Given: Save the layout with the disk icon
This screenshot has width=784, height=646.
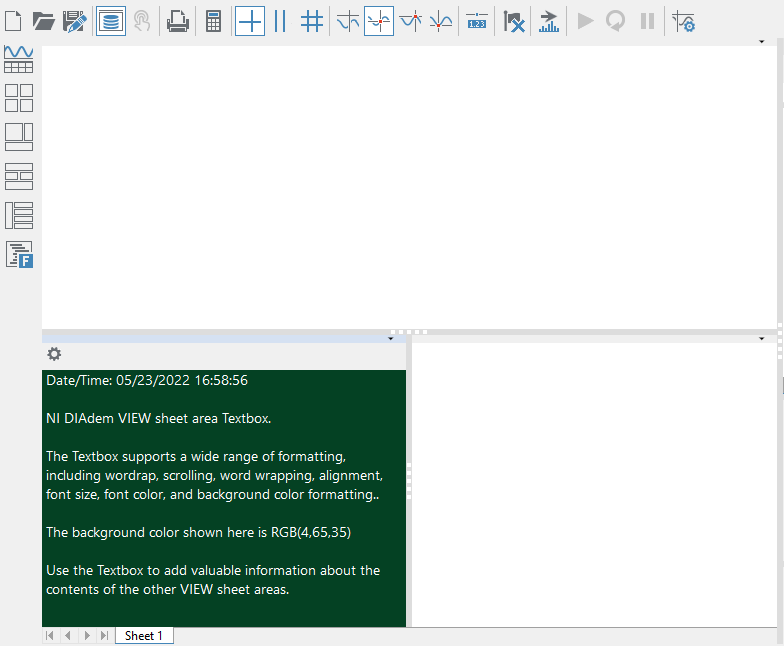Looking at the screenshot, I should click(x=75, y=20).
